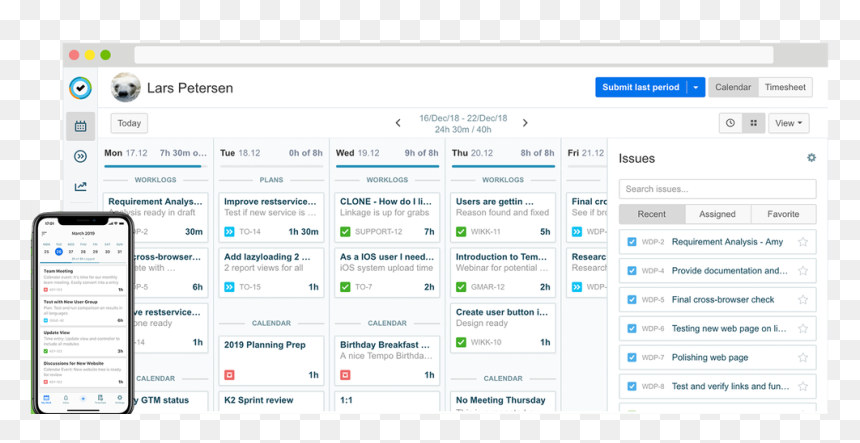Switch to the Calendar view tab

[733, 87]
